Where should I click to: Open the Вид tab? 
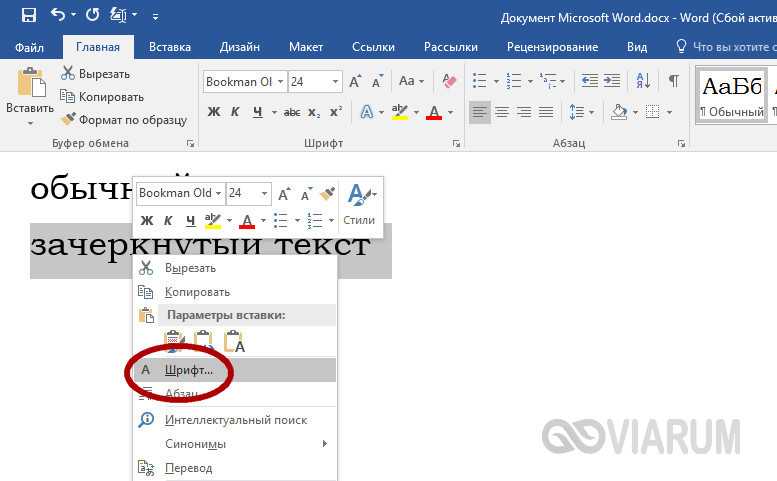[637, 47]
